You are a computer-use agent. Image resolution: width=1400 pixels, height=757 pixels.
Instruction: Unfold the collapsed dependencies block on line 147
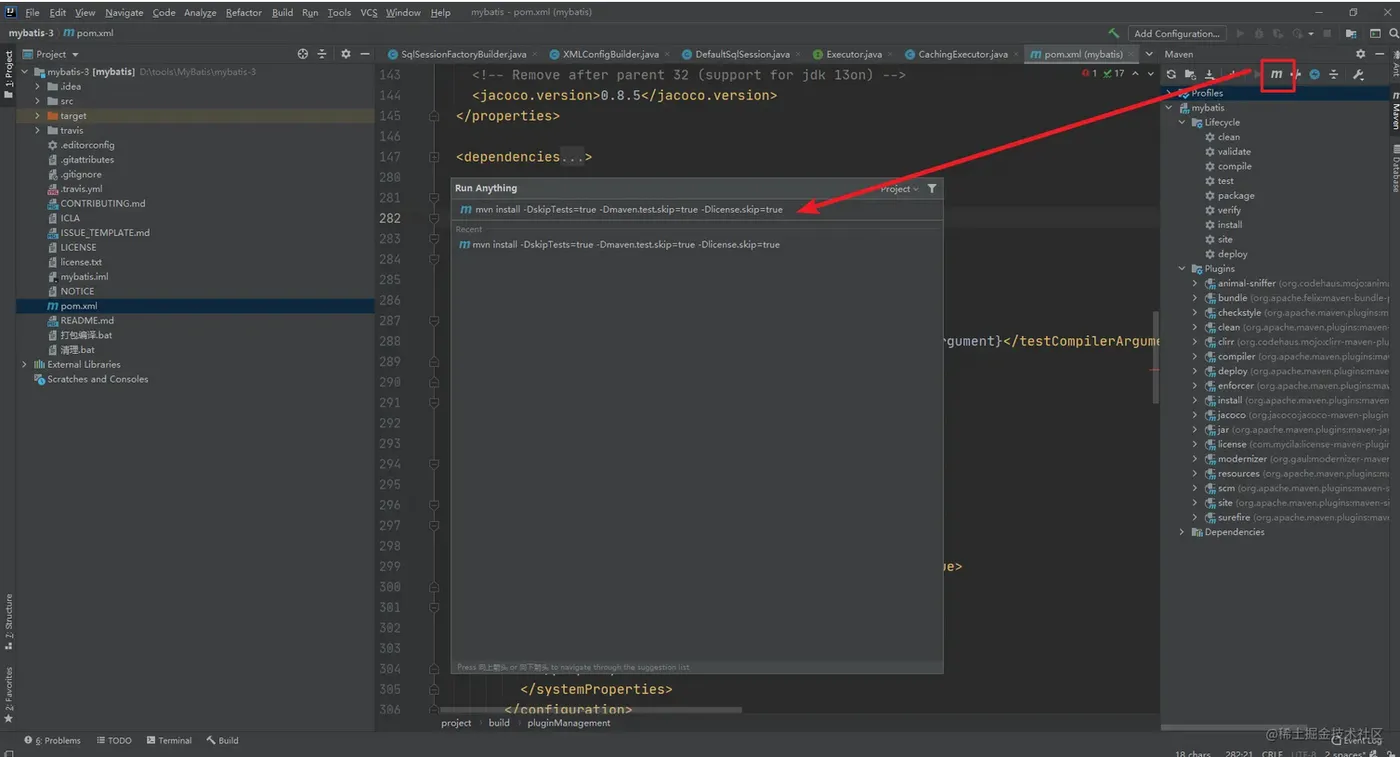pyautogui.click(x=434, y=157)
